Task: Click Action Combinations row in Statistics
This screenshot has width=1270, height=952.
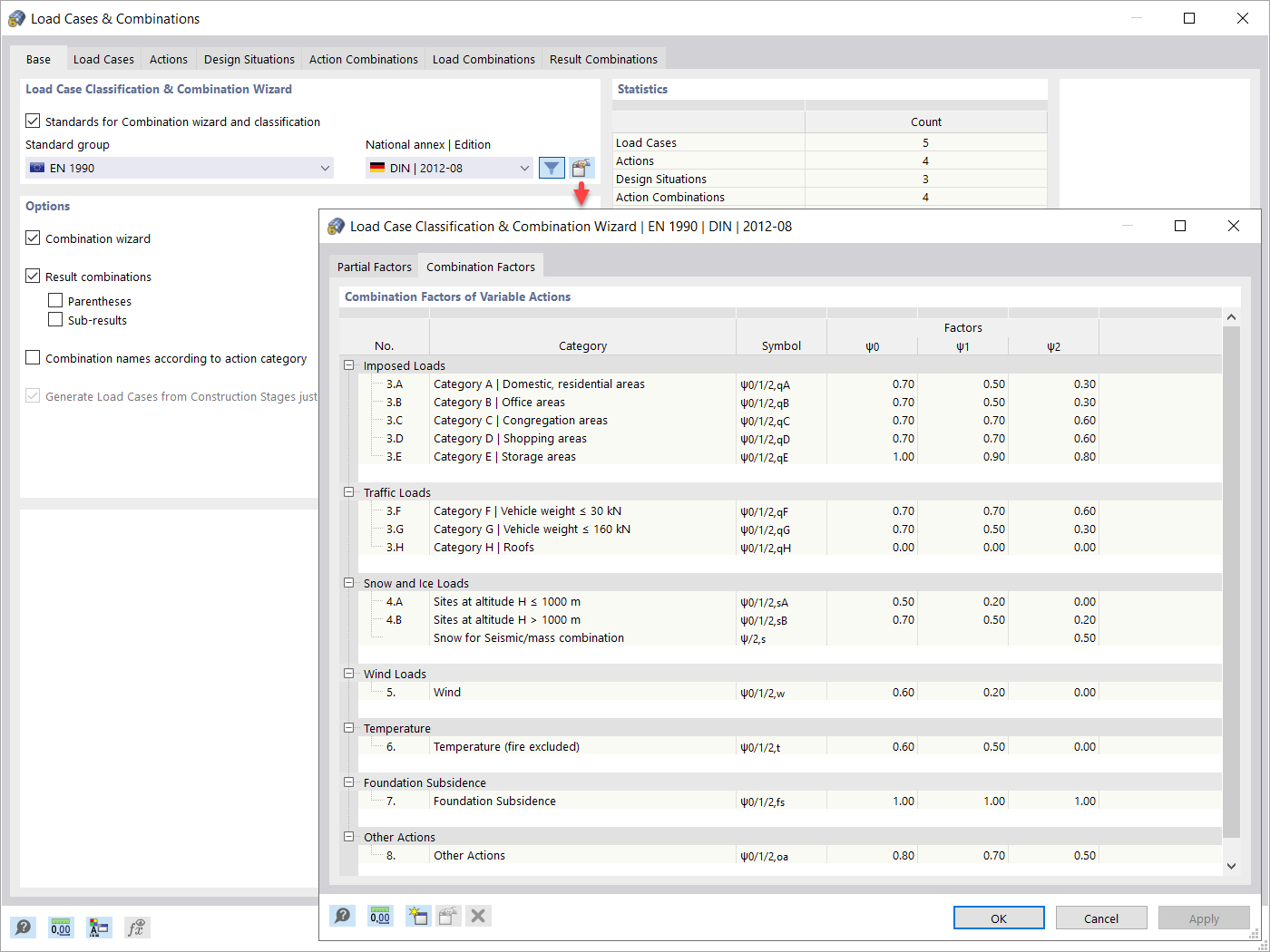Action: 829,197
